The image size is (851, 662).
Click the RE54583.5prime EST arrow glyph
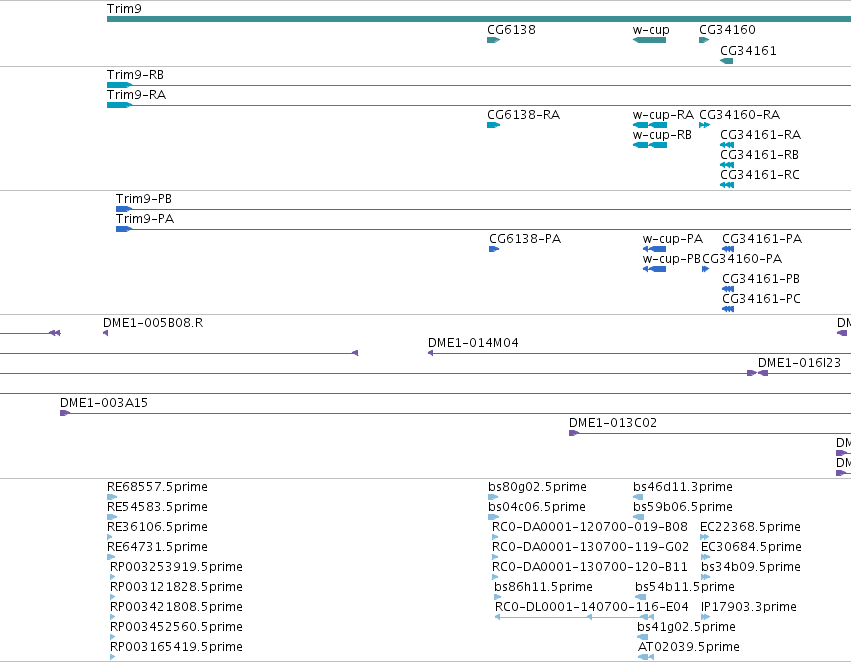[112, 517]
